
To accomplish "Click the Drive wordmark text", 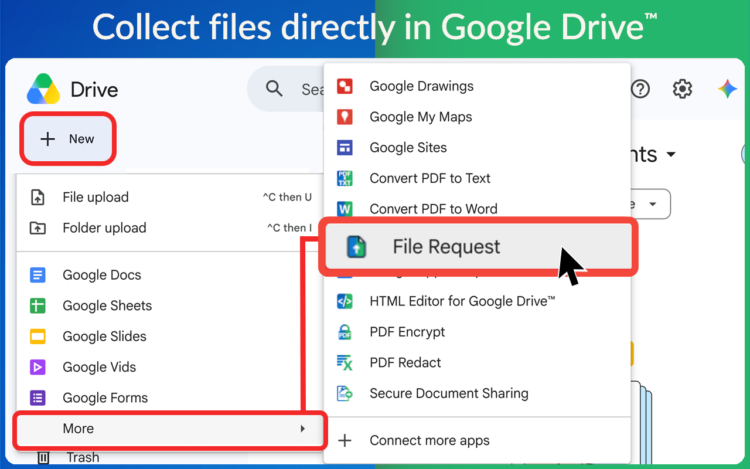I will [94, 89].
